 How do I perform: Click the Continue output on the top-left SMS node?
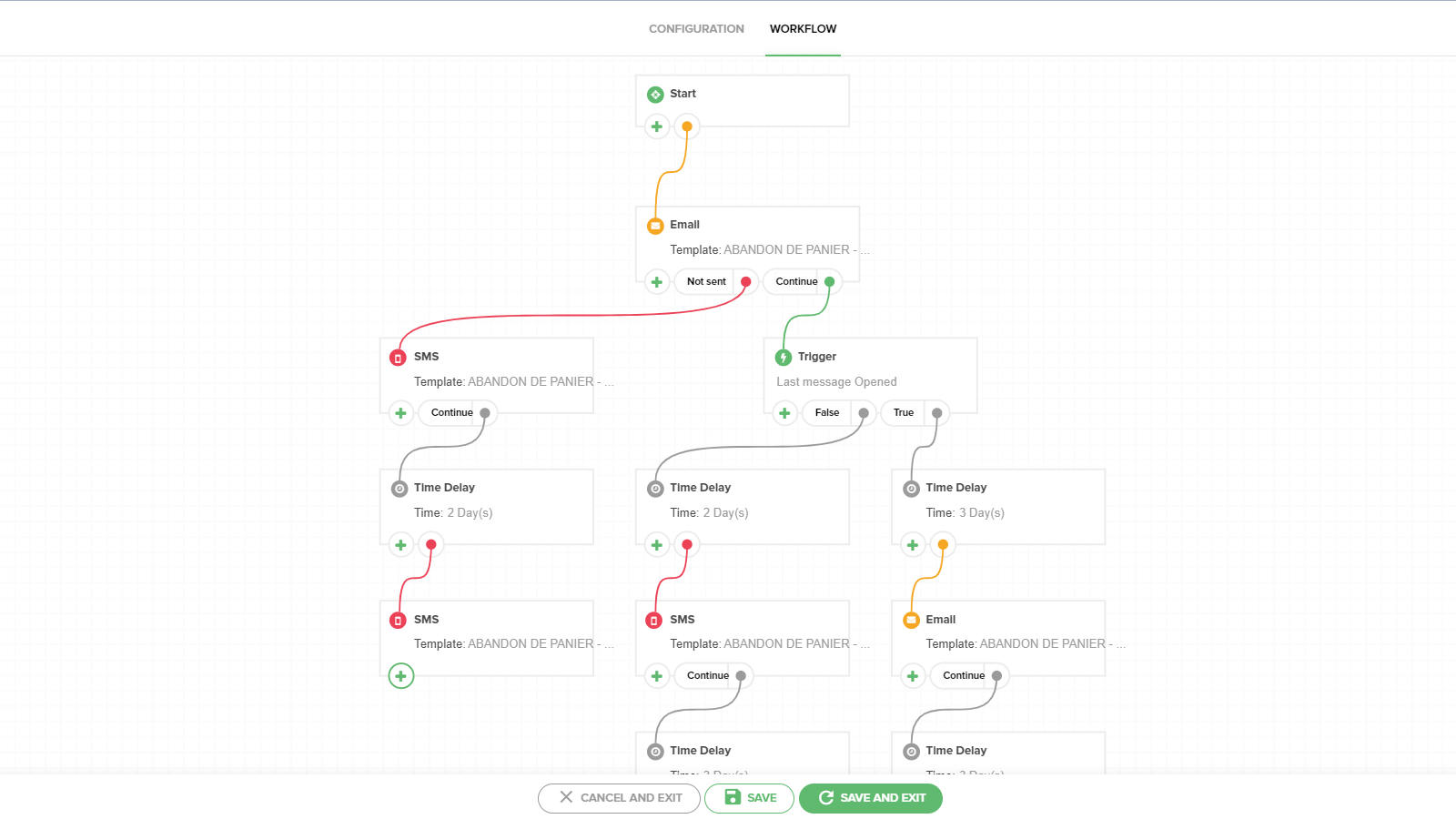[x=451, y=413]
